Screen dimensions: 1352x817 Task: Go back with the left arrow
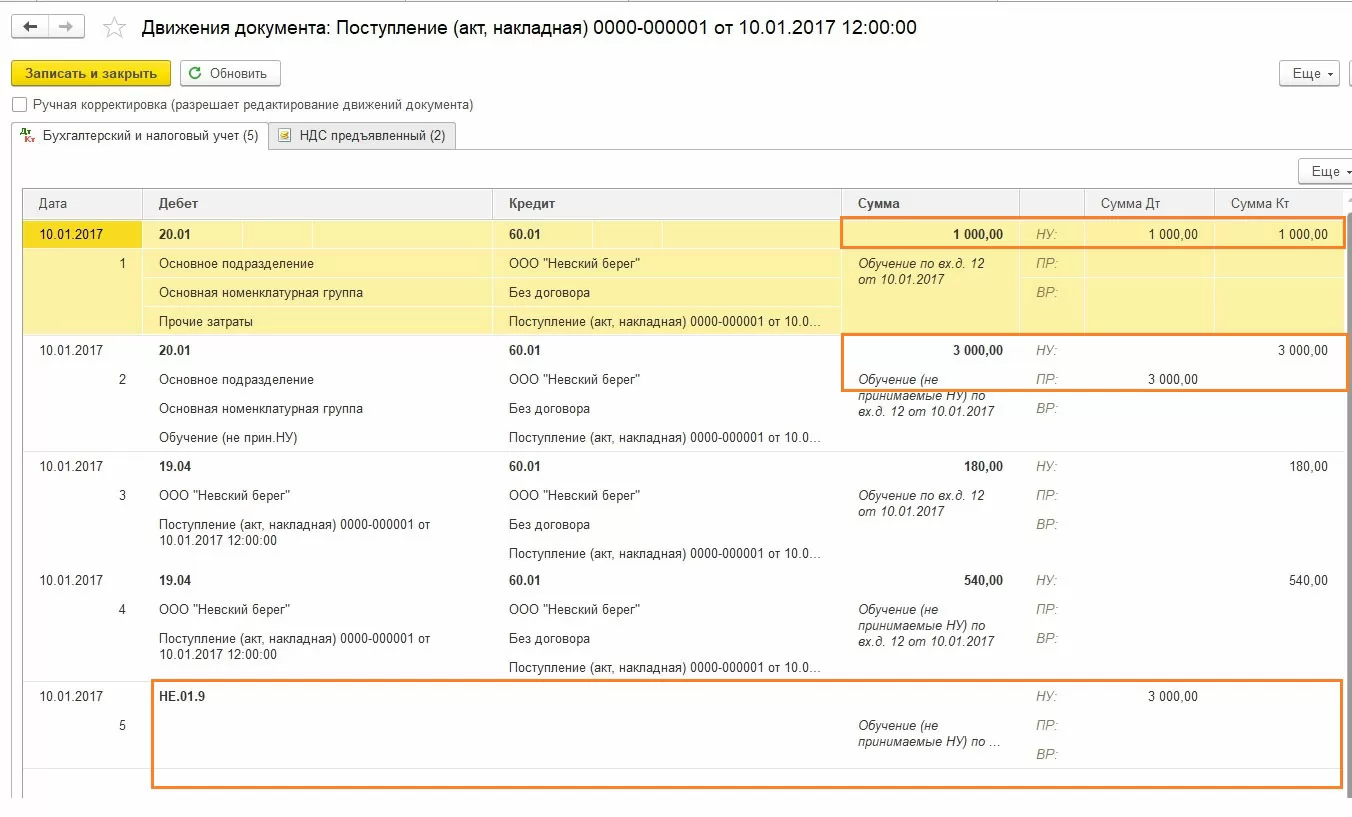(x=30, y=27)
